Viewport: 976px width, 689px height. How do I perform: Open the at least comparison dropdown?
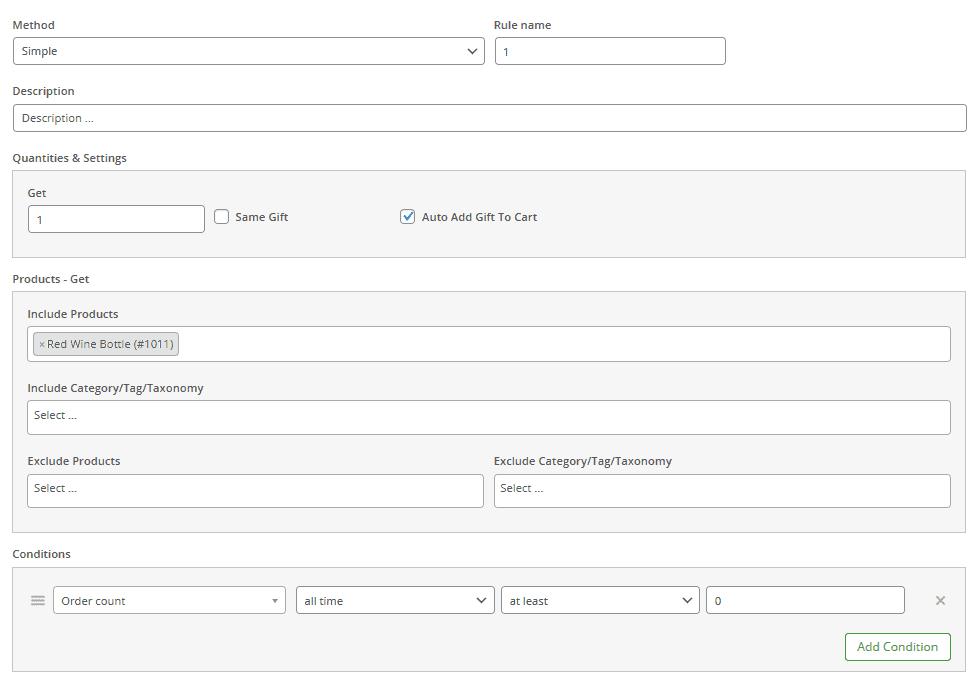(x=600, y=601)
